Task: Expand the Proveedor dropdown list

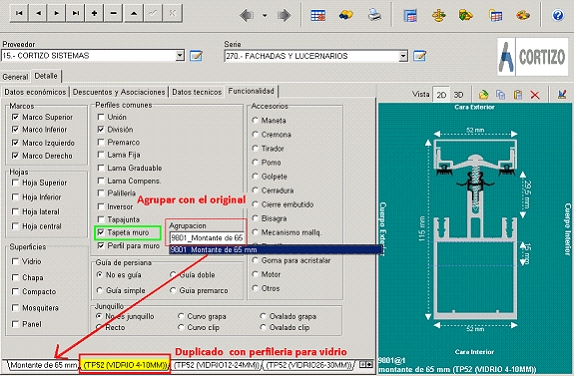Action: click(180, 56)
